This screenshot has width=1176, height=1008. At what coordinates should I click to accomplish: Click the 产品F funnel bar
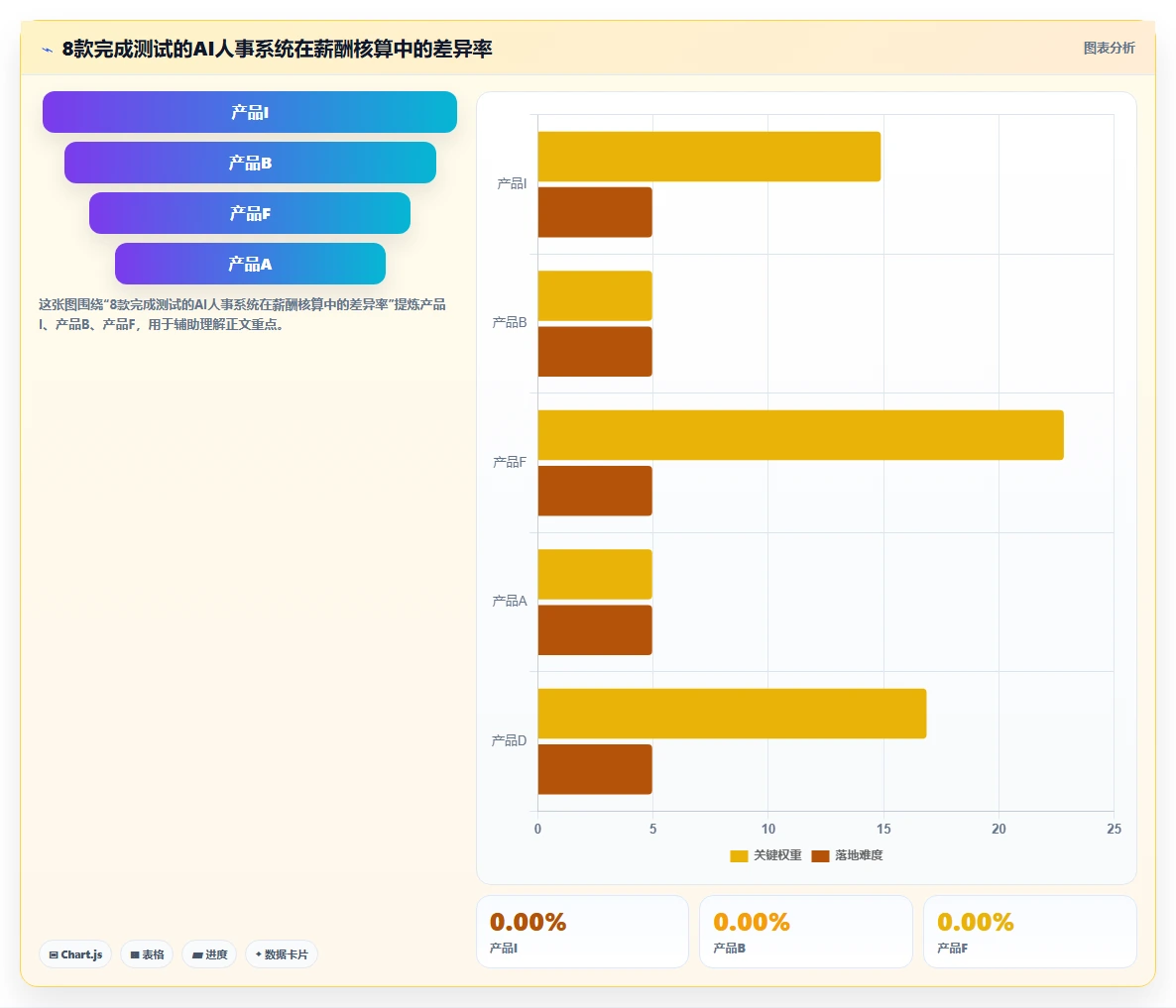pyautogui.click(x=250, y=213)
